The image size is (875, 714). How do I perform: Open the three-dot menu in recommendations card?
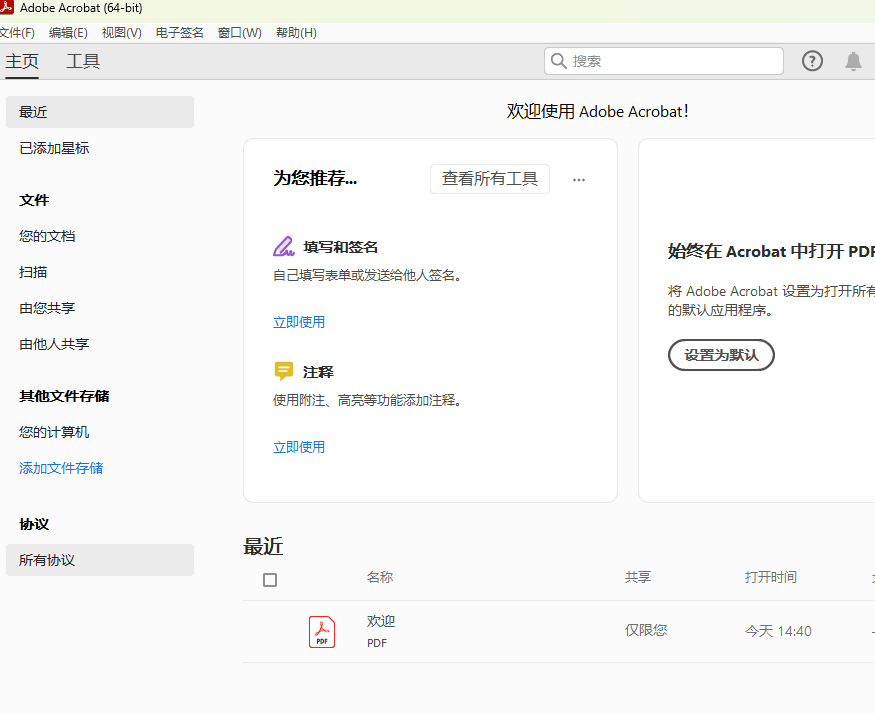[x=579, y=180]
